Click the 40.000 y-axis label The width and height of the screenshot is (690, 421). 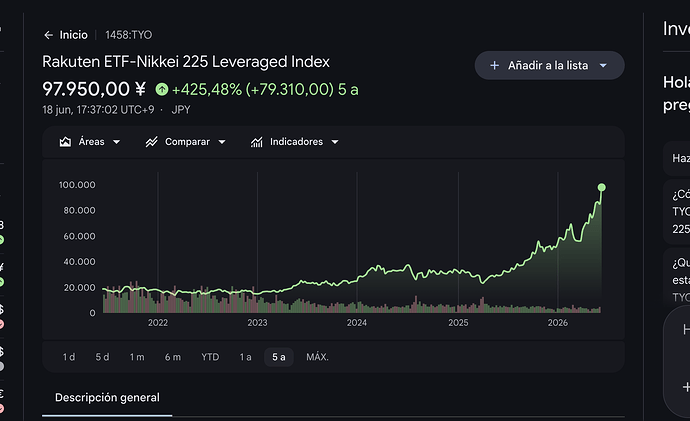pyautogui.click(x=79, y=262)
